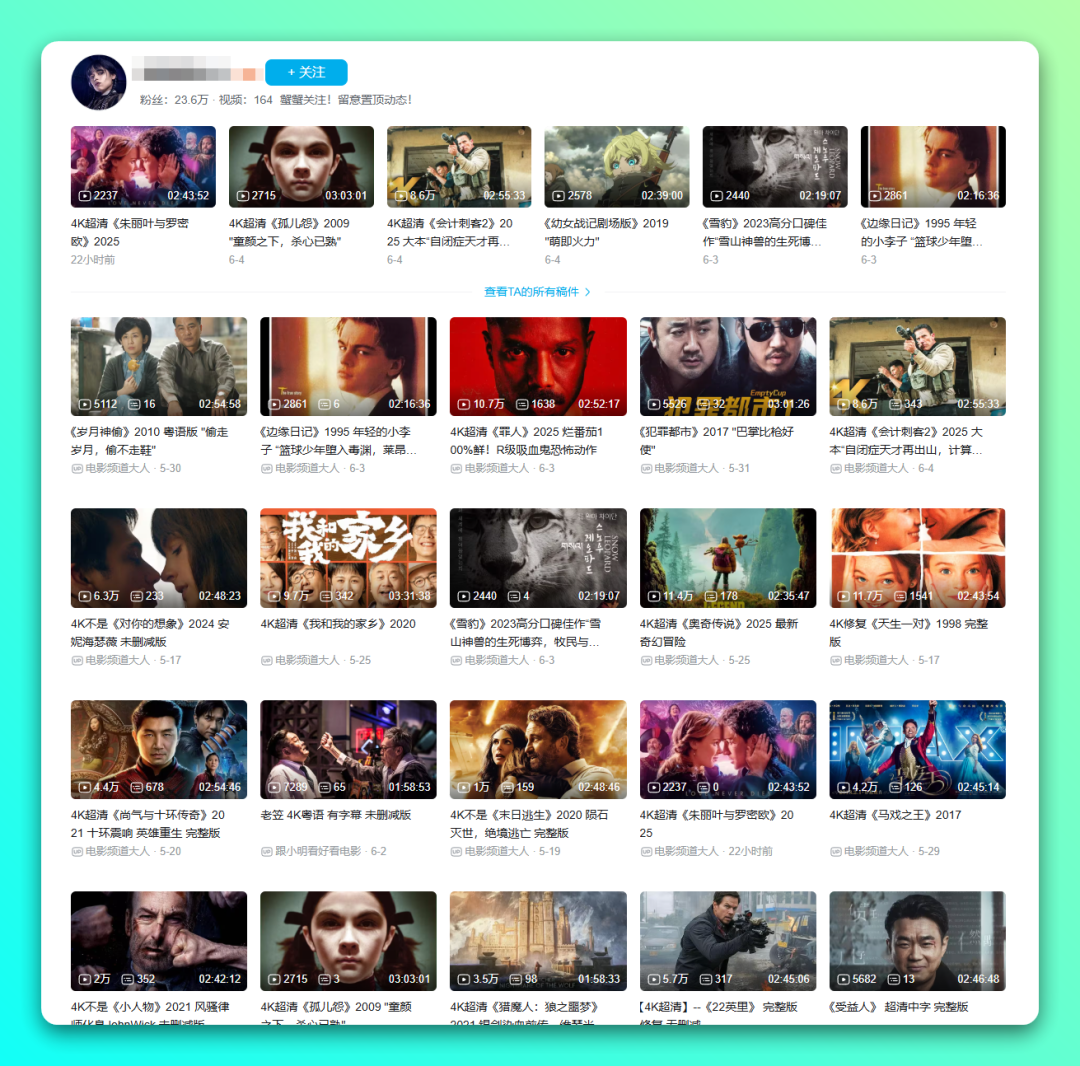Click title 4K超清《马戏之王》2017
Image resolution: width=1080 pixels, height=1066 pixels.
(895, 815)
